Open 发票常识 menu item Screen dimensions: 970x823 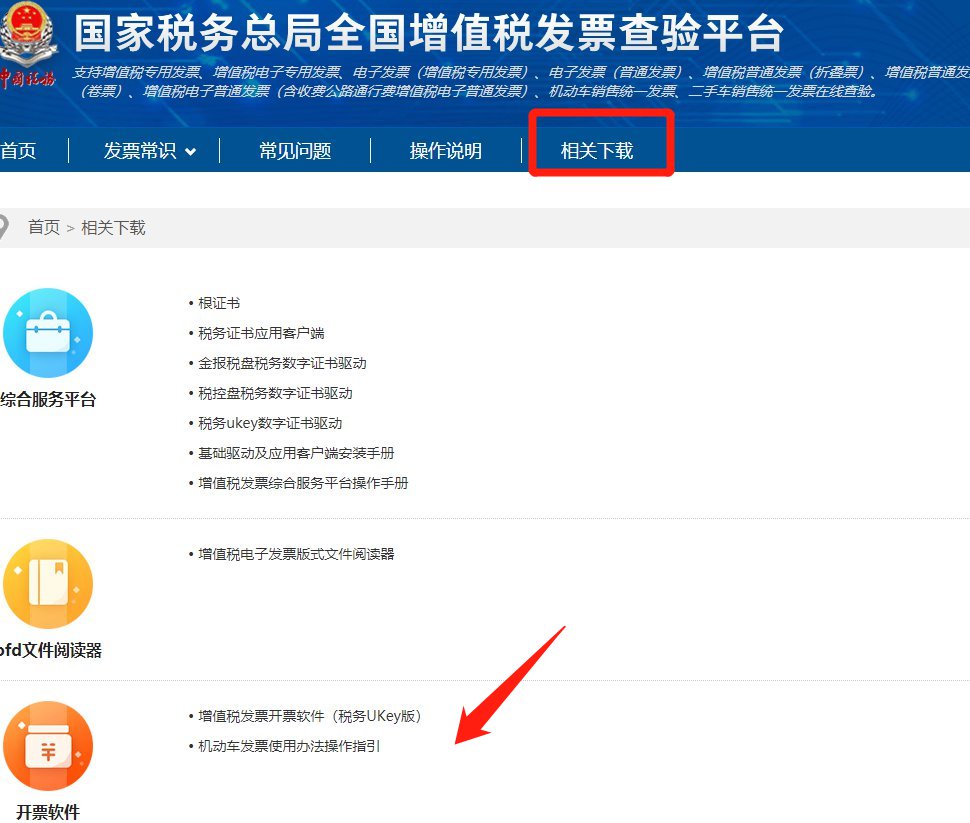(x=140, y=150)
